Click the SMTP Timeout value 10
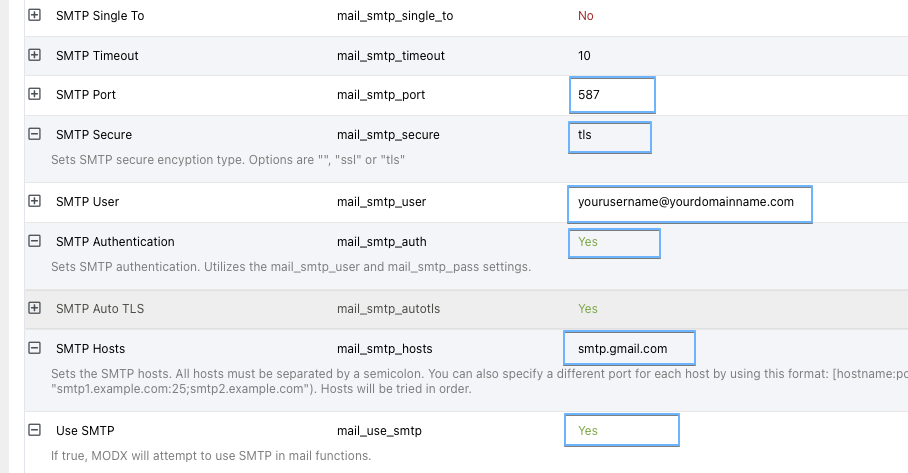 click(585, 56)
